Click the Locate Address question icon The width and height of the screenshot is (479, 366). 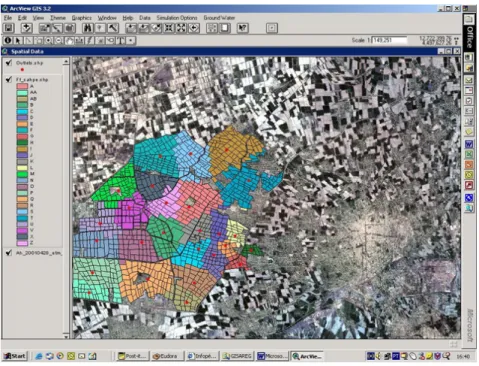pyautogui.click(x=100, y=28)
